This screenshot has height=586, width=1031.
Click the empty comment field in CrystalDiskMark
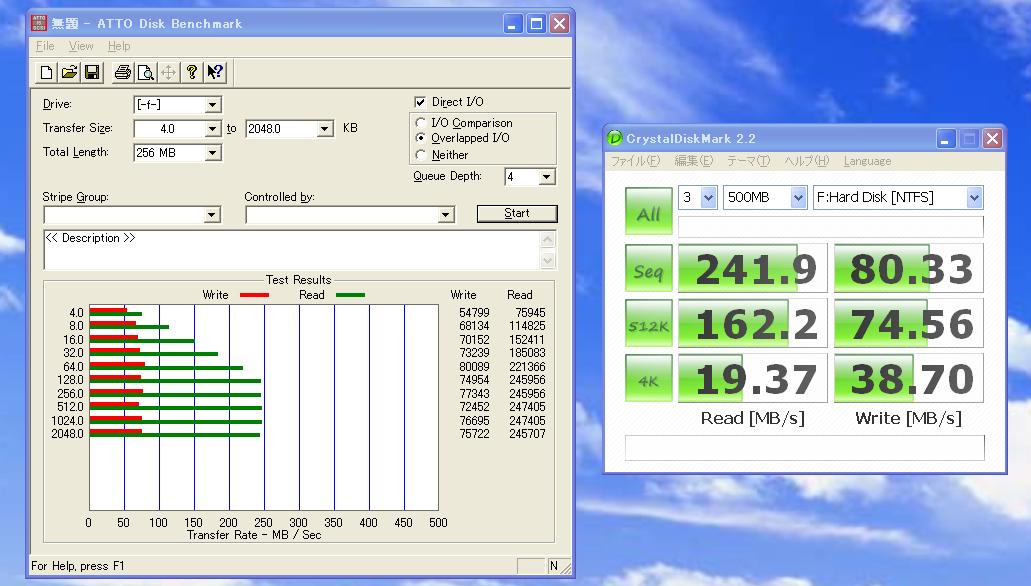(x=805, y=447)
